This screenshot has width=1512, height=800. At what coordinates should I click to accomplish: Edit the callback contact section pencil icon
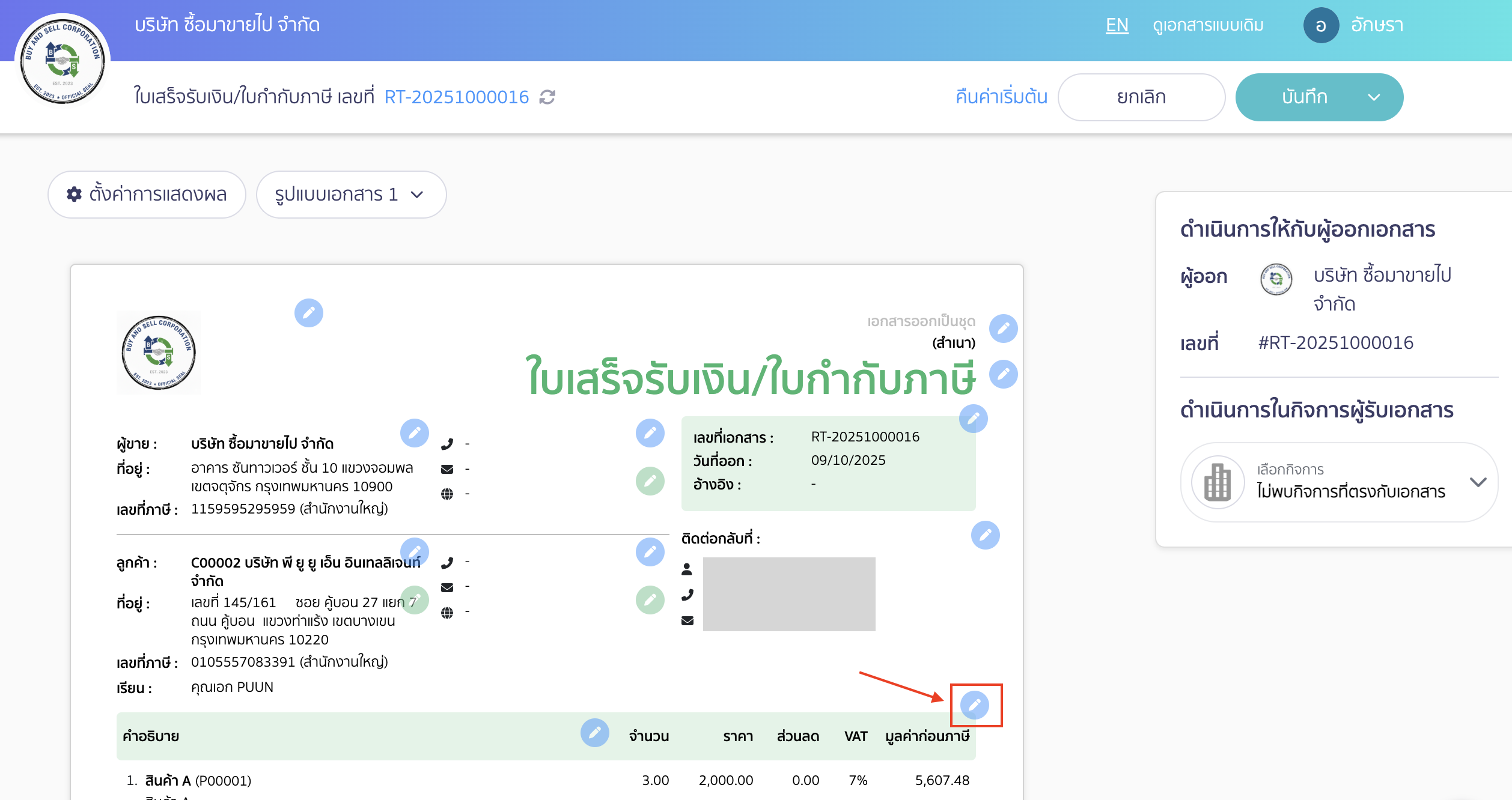[984, 535]
